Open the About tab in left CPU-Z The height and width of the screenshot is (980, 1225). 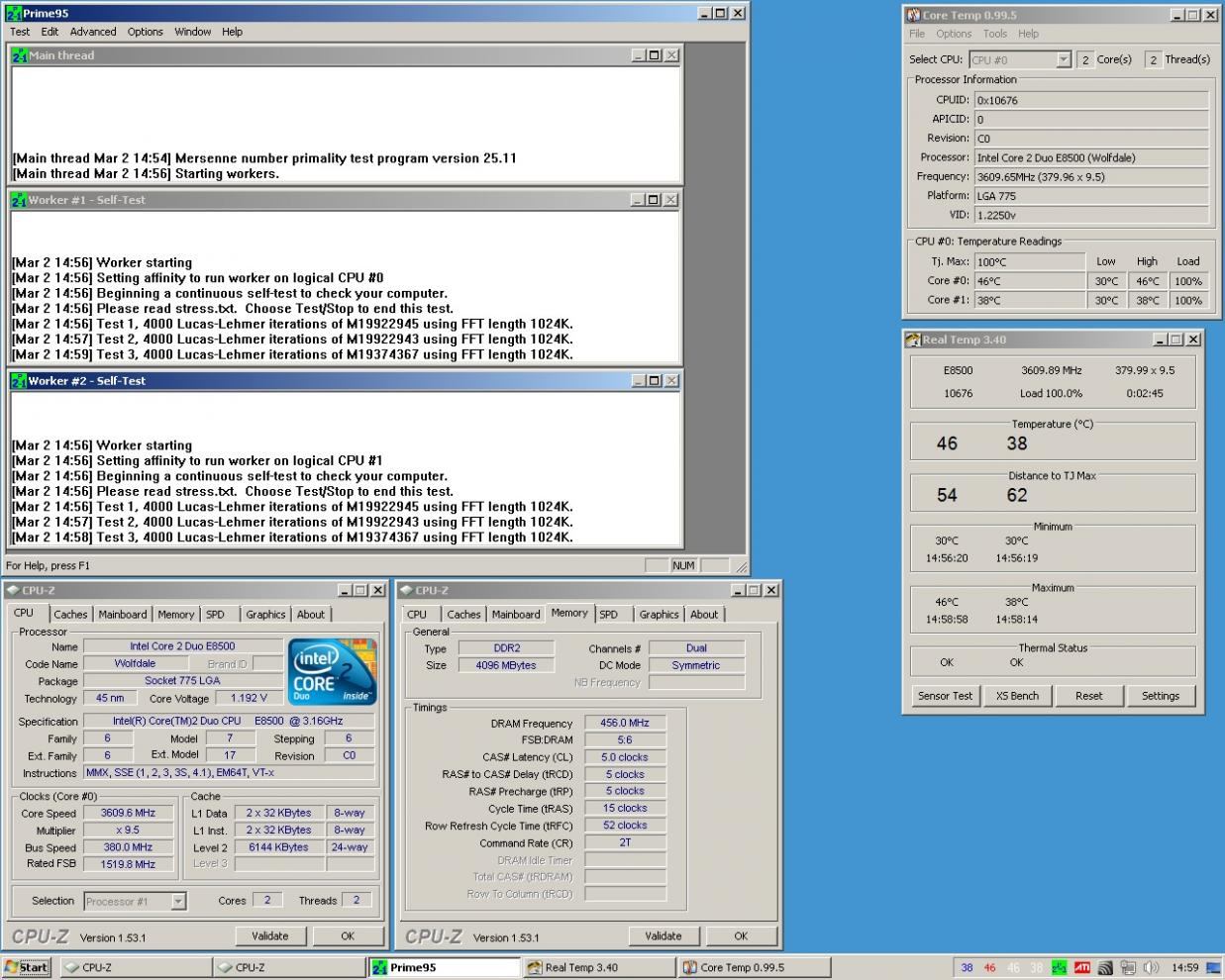pyautogui.click(x=311, y=615)
